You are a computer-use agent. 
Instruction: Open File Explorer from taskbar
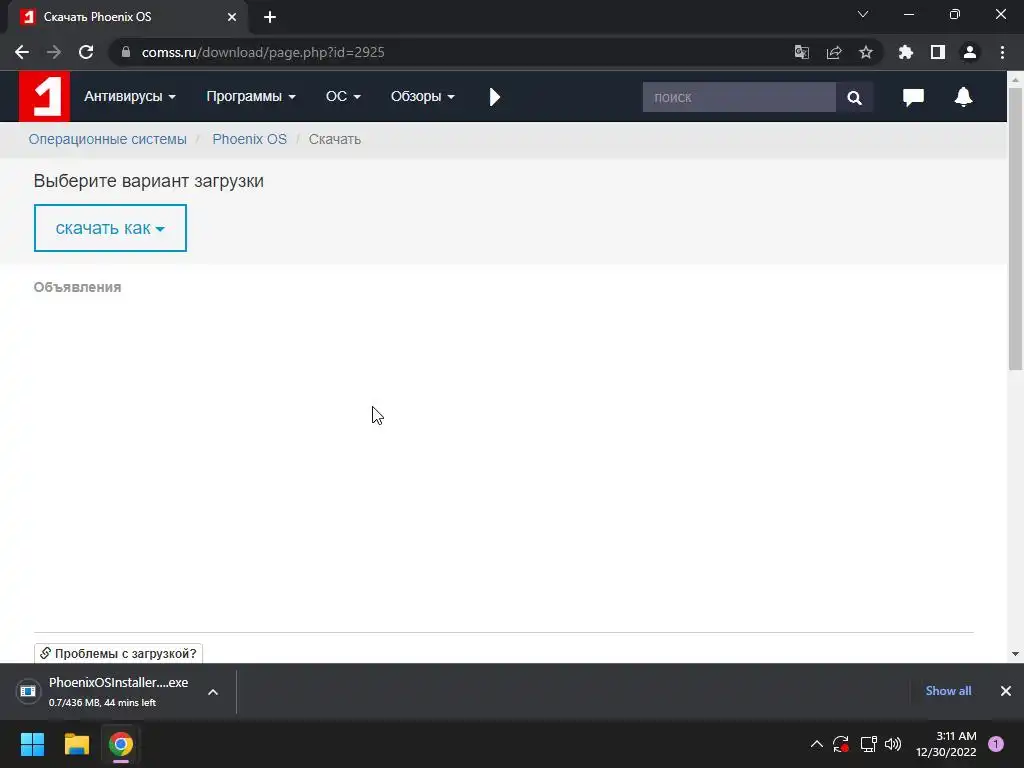point(76,744)
